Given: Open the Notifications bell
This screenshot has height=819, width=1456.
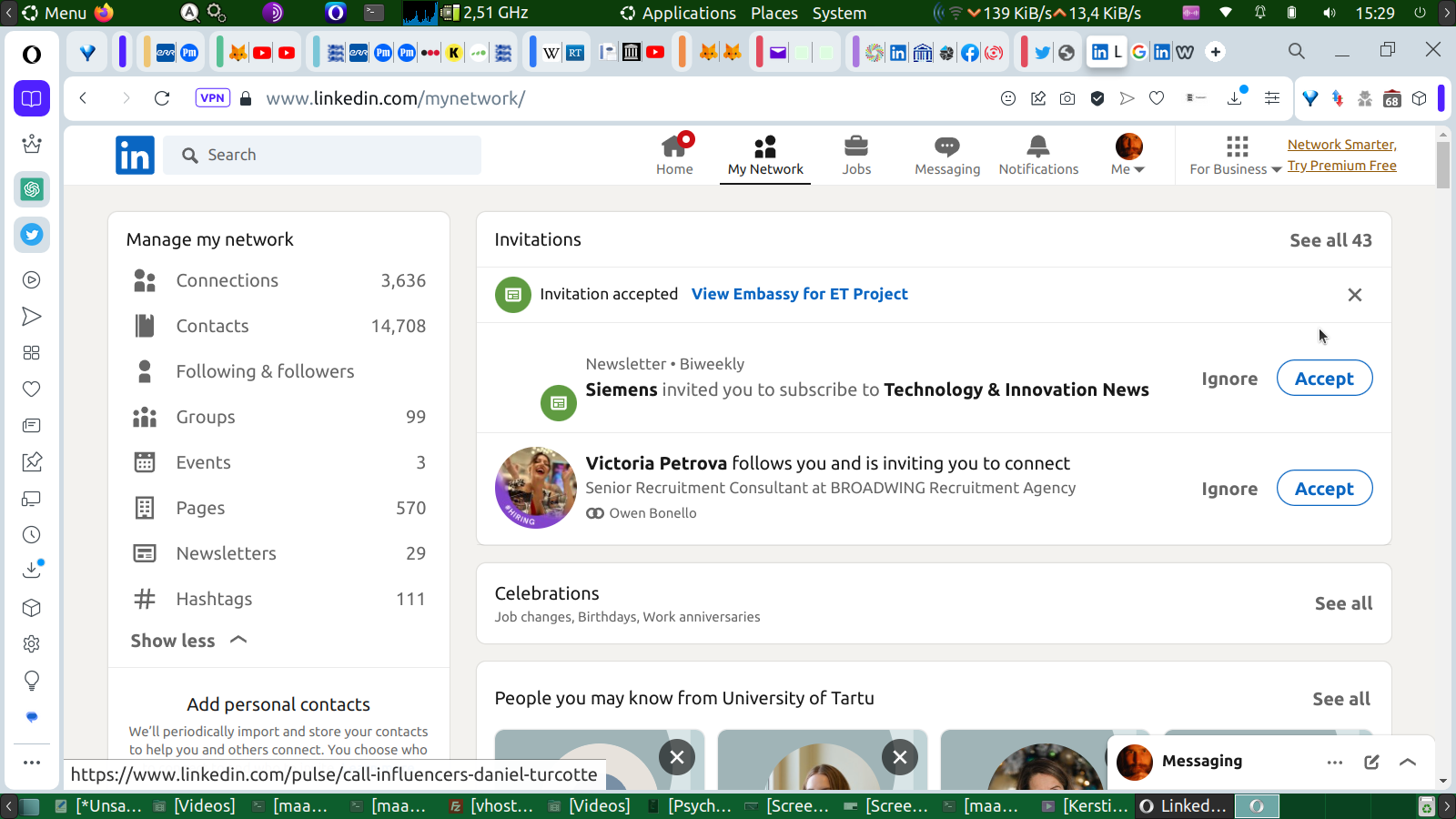Looking at the screenshot, I should point(1038,155).
